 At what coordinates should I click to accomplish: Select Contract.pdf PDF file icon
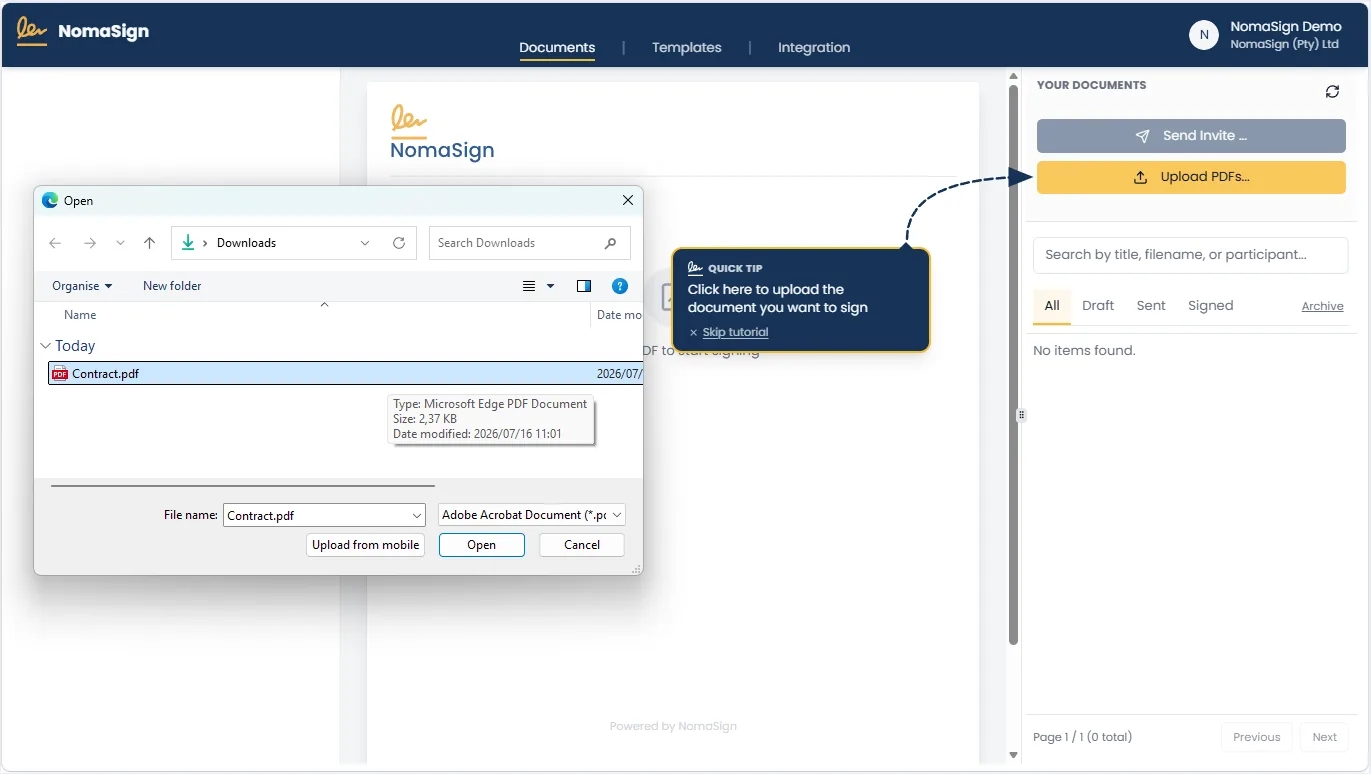[60, 374]
